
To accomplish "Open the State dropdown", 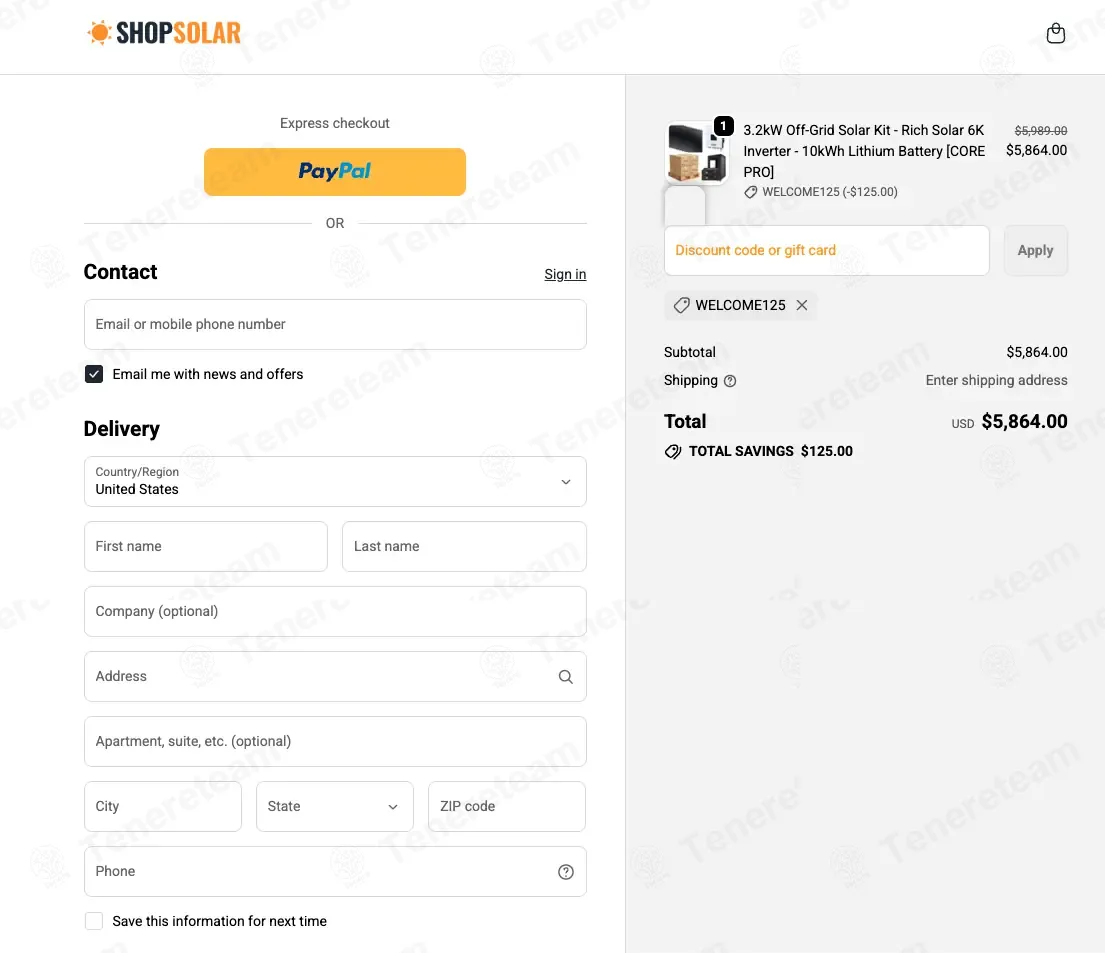I will pos(334,806).
